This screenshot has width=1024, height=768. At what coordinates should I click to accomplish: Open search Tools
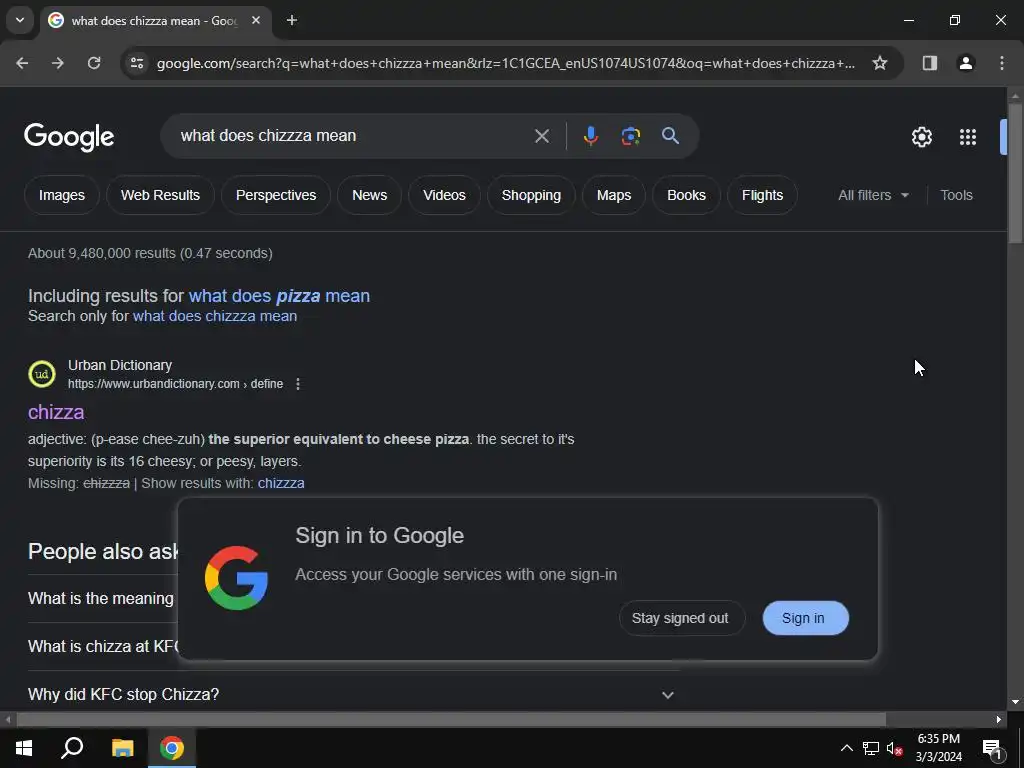(x=956, y=195)
